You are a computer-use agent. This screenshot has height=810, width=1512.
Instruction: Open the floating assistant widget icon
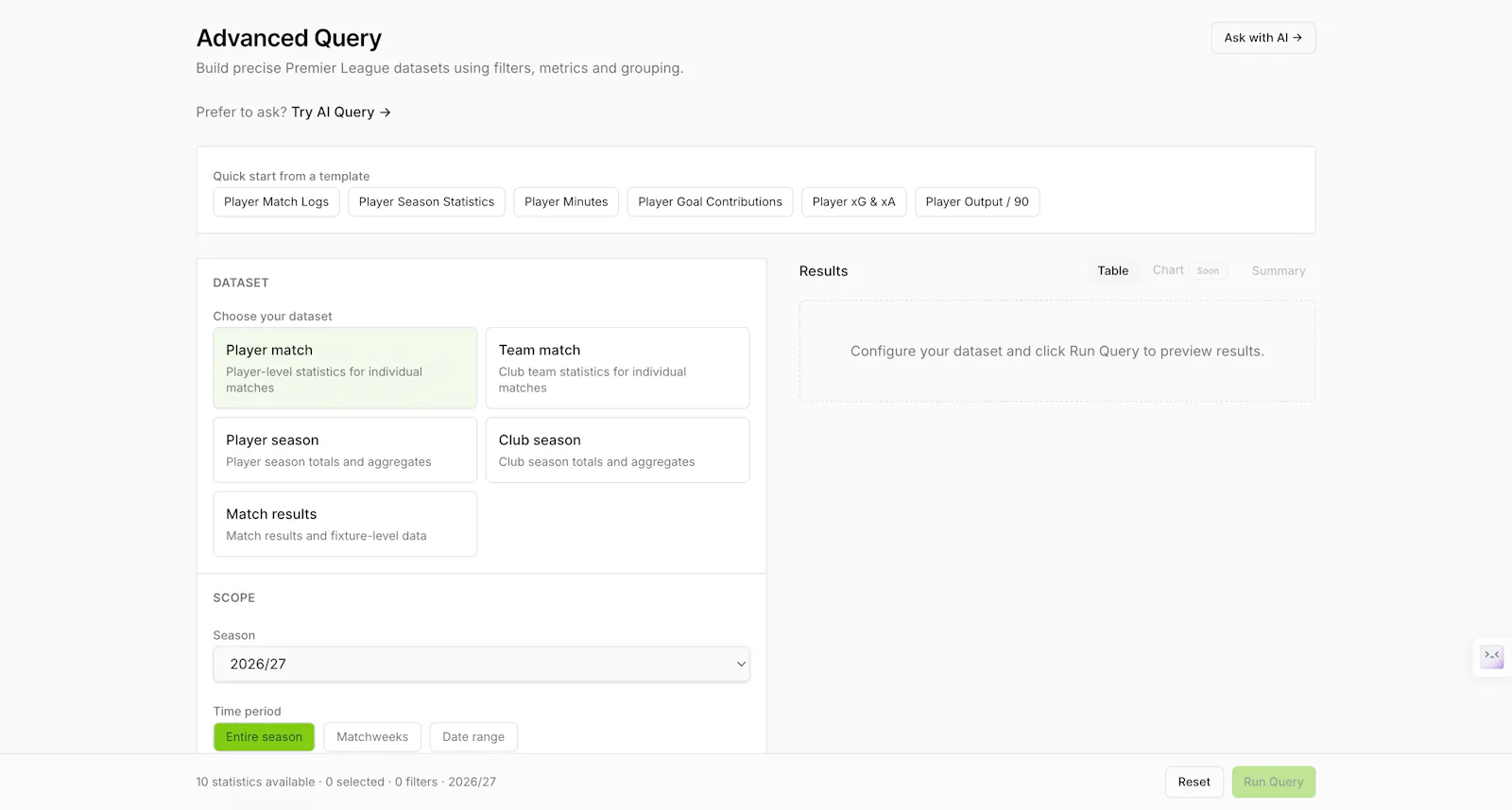click(x=1491, y=657)
